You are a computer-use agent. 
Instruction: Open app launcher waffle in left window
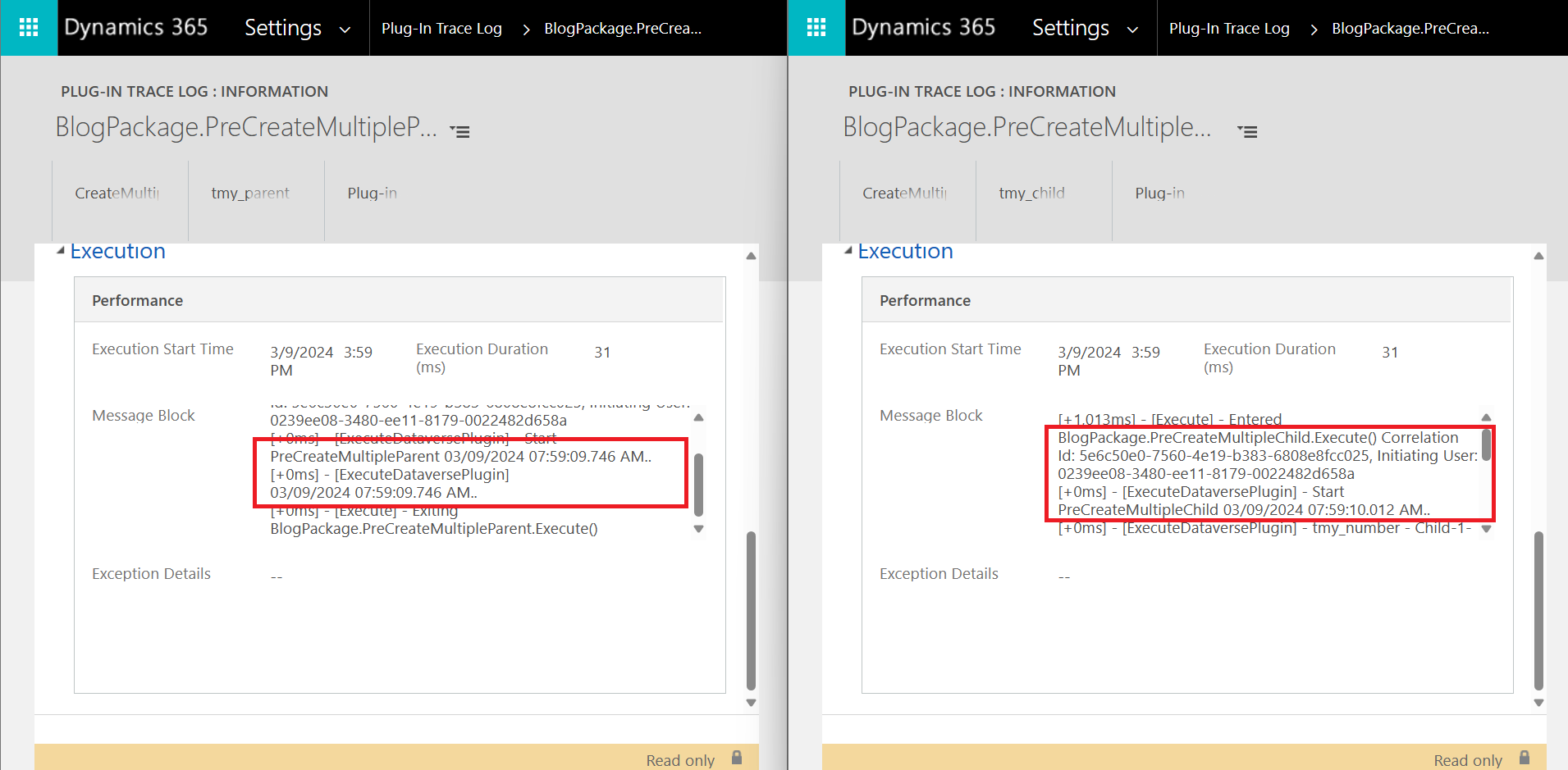[29, 28]
